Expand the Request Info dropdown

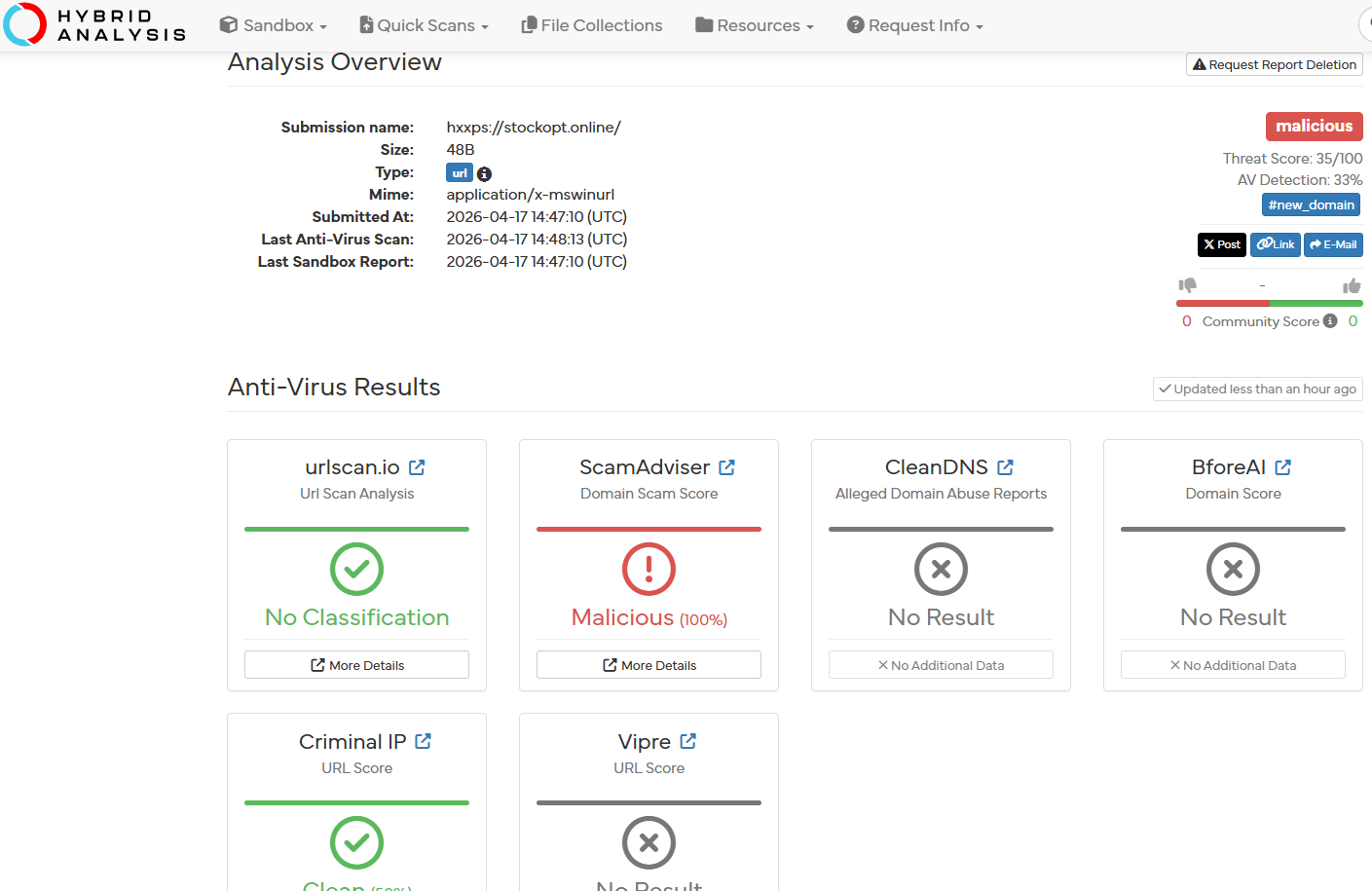(914, 25)
